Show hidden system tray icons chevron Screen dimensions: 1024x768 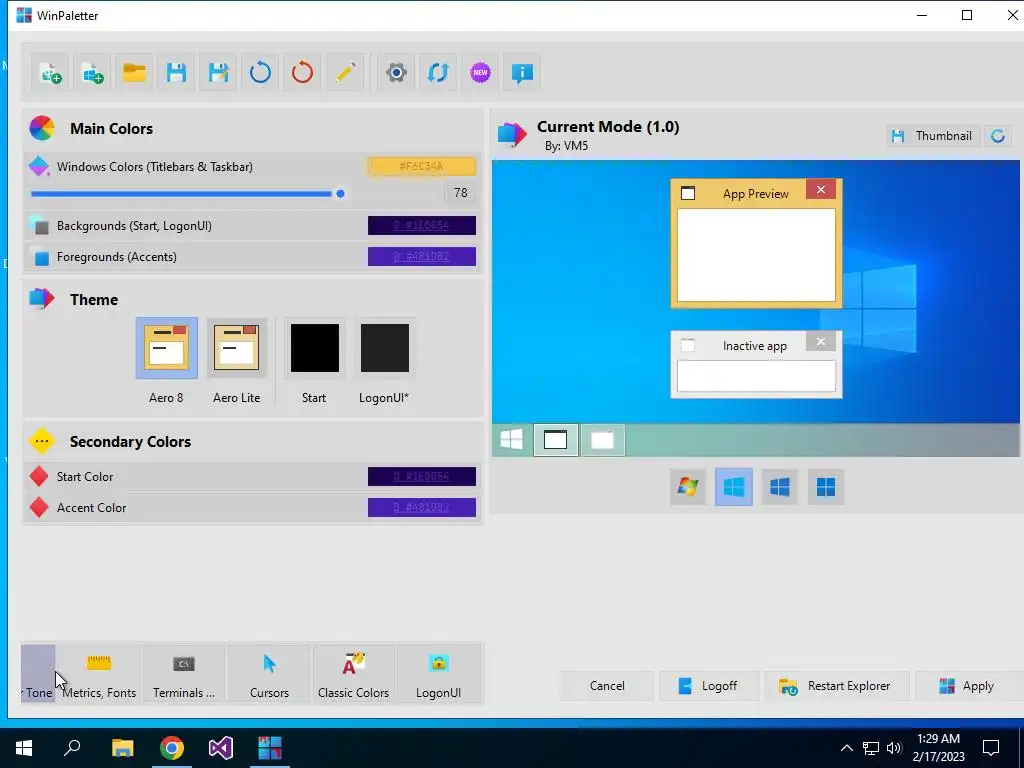coord(846,748)
